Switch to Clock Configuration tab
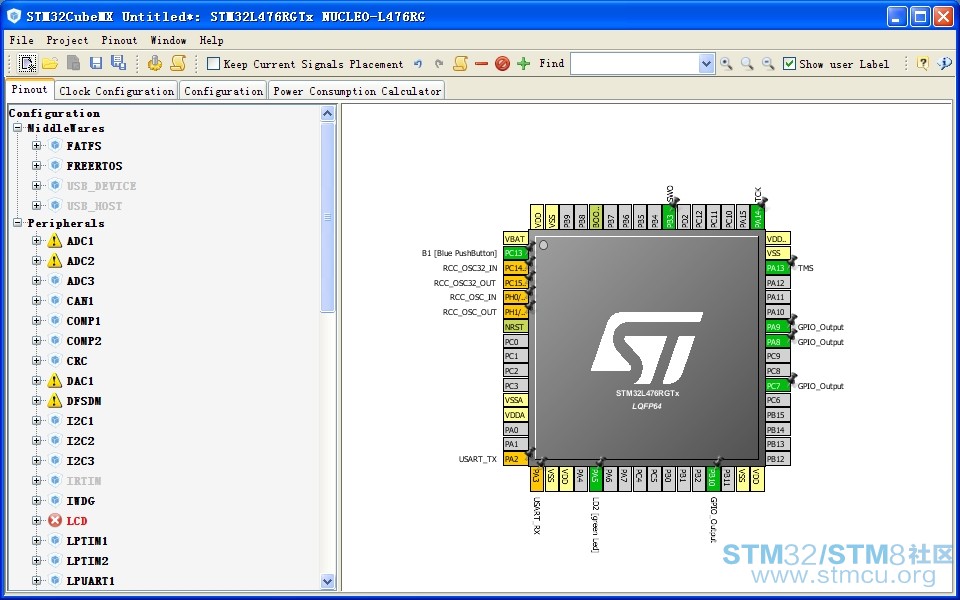 tap(116, 91)
